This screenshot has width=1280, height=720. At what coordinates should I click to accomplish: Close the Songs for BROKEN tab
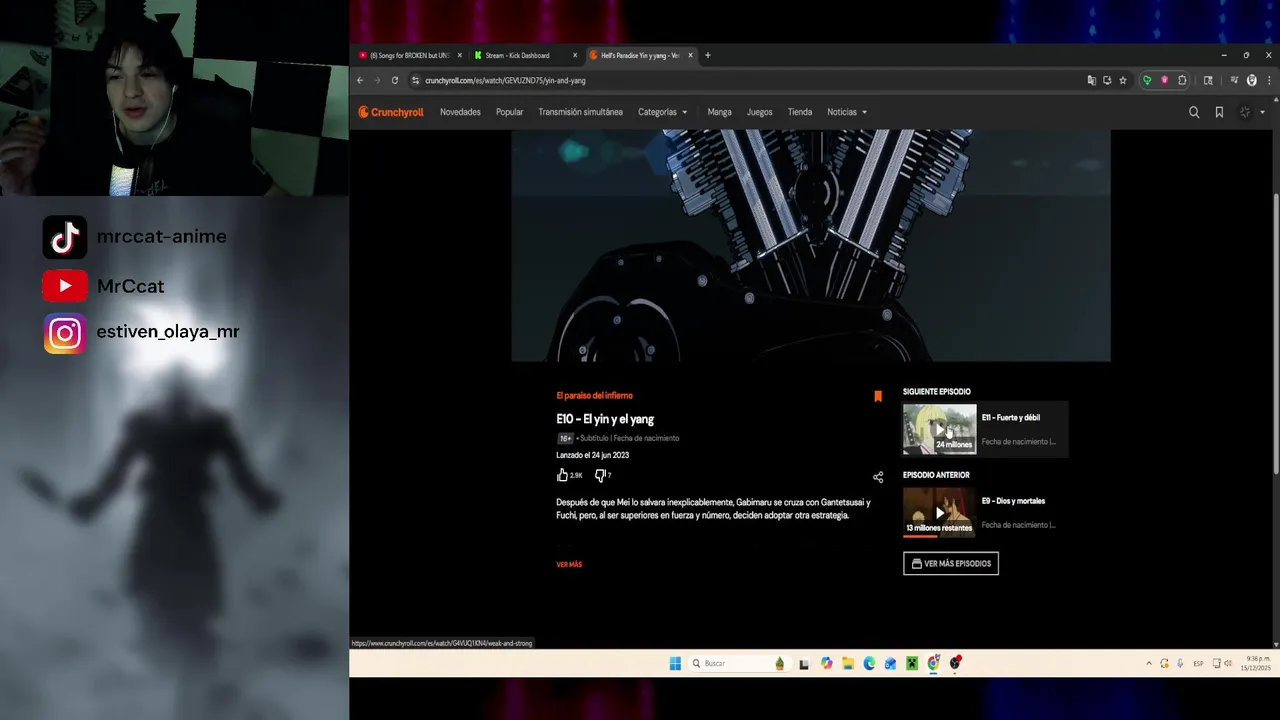[460, 55]
